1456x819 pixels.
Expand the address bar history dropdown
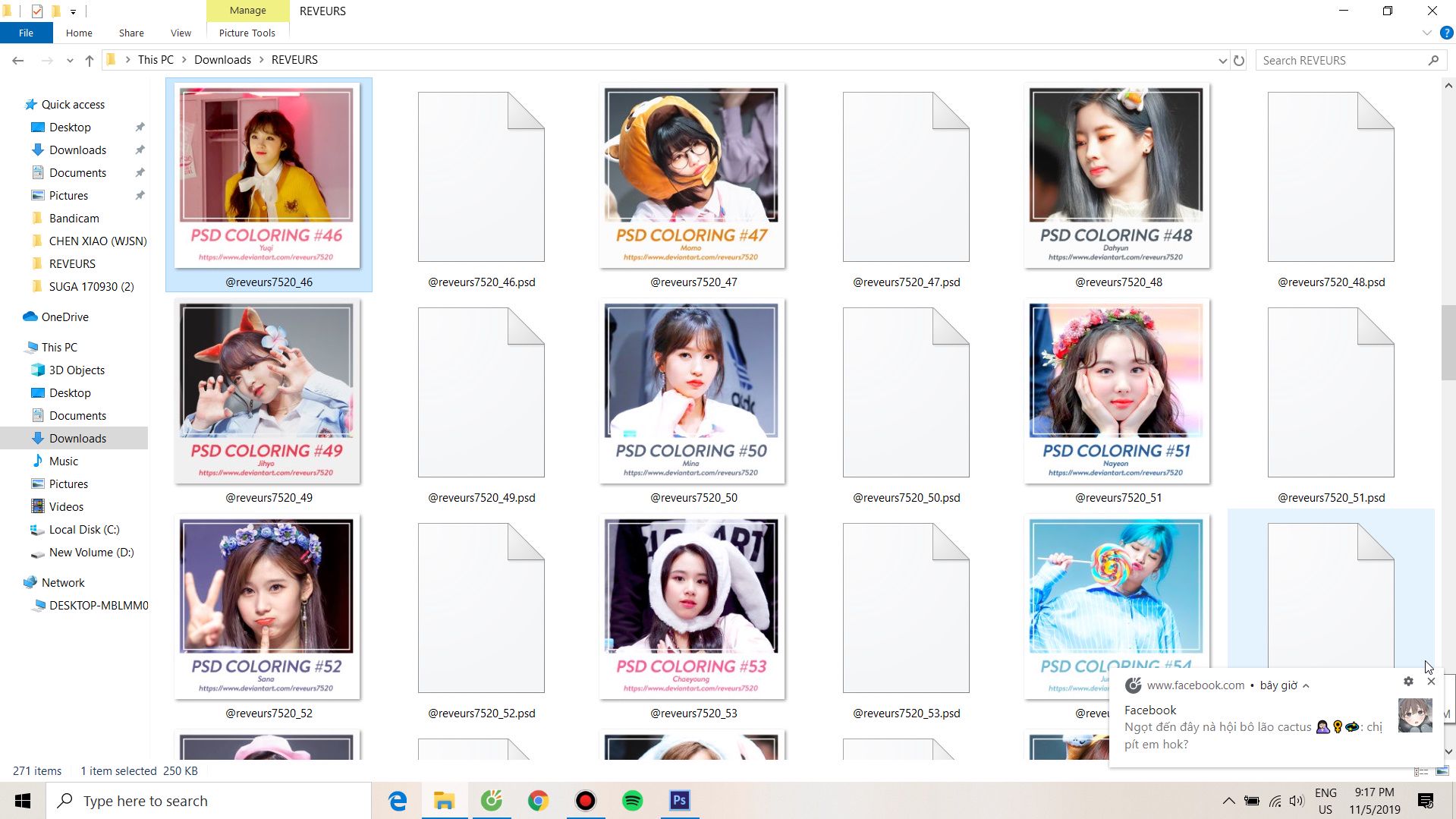(1222, 61)
